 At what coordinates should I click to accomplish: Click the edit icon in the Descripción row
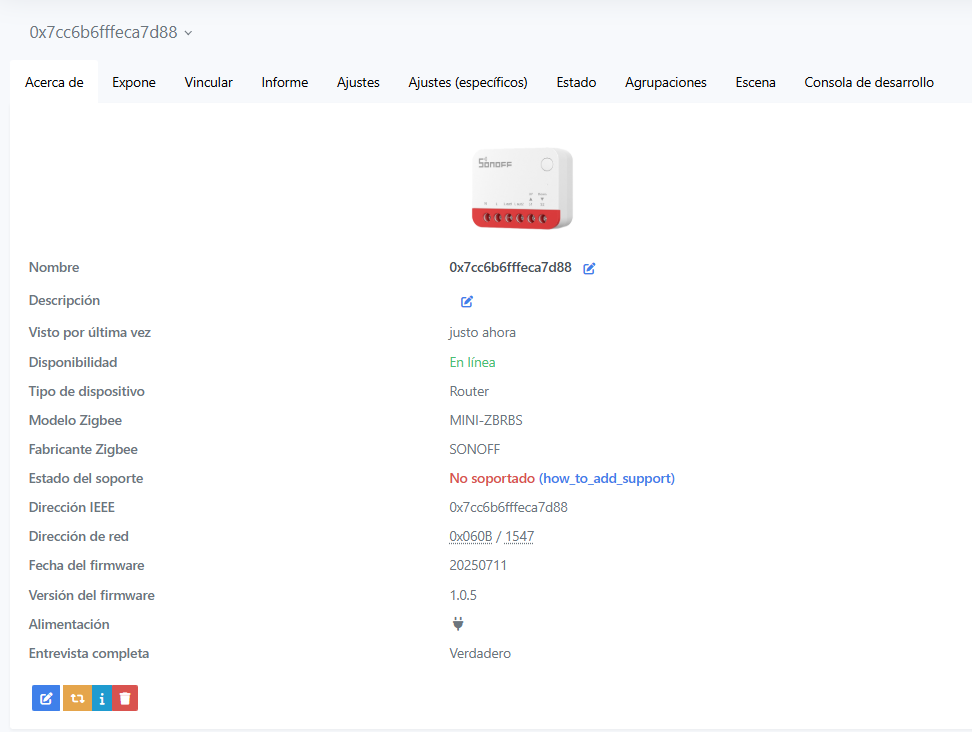pos(467,301)
